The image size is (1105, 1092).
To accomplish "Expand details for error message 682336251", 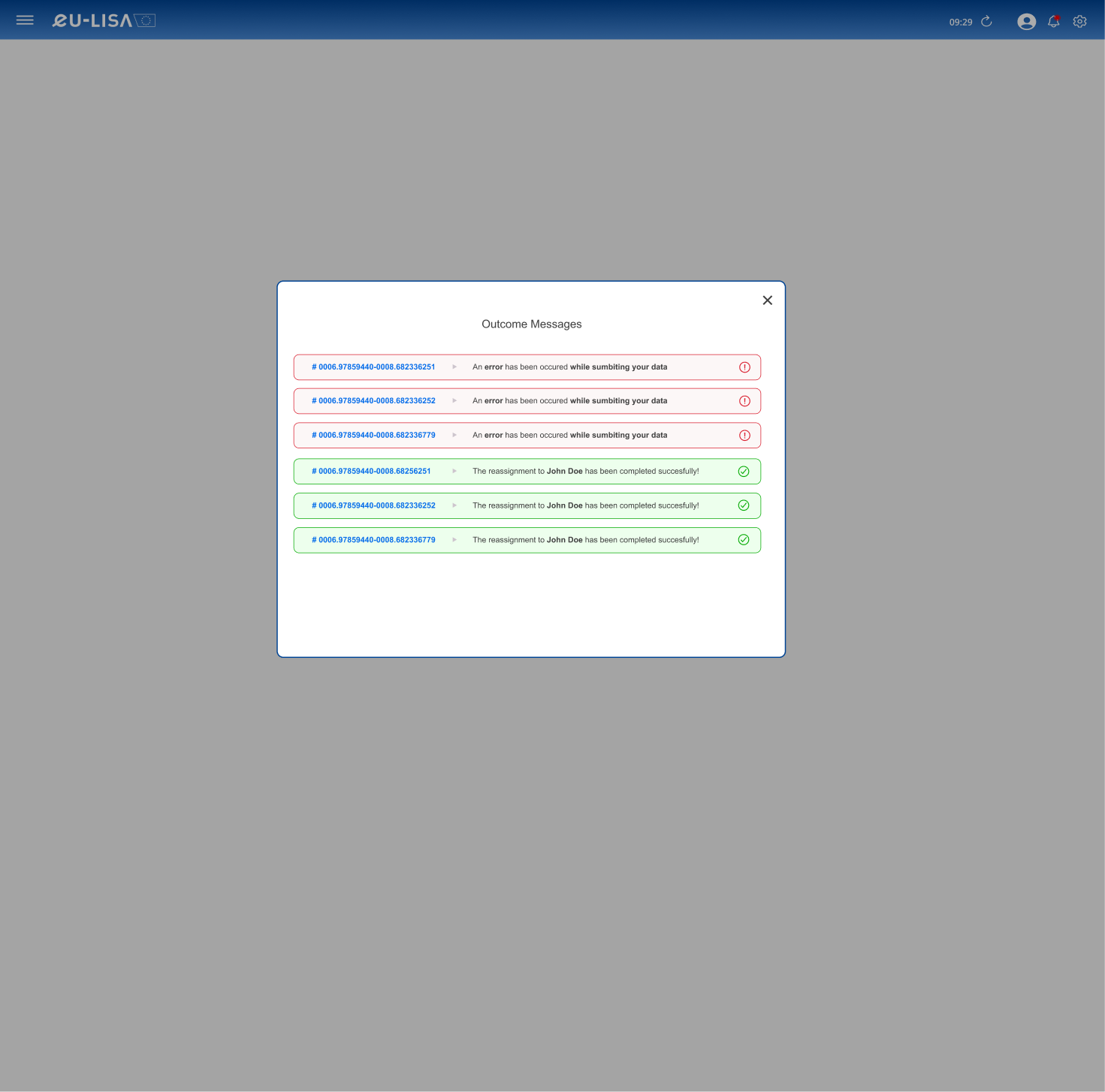I will point(454,367).
